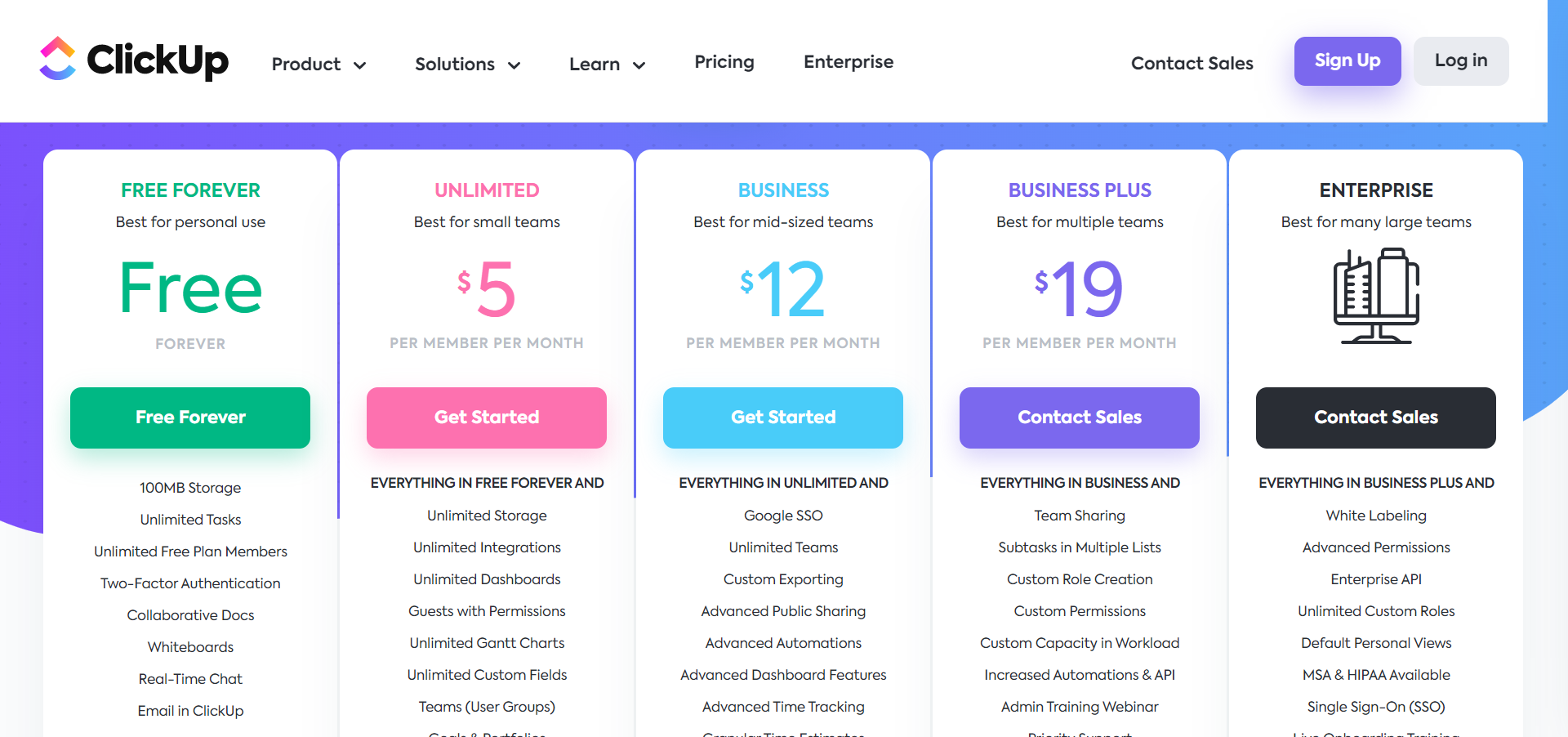Select the green Free Forever button
This screenshot has width=1568, height=737.
click(190, 418)
